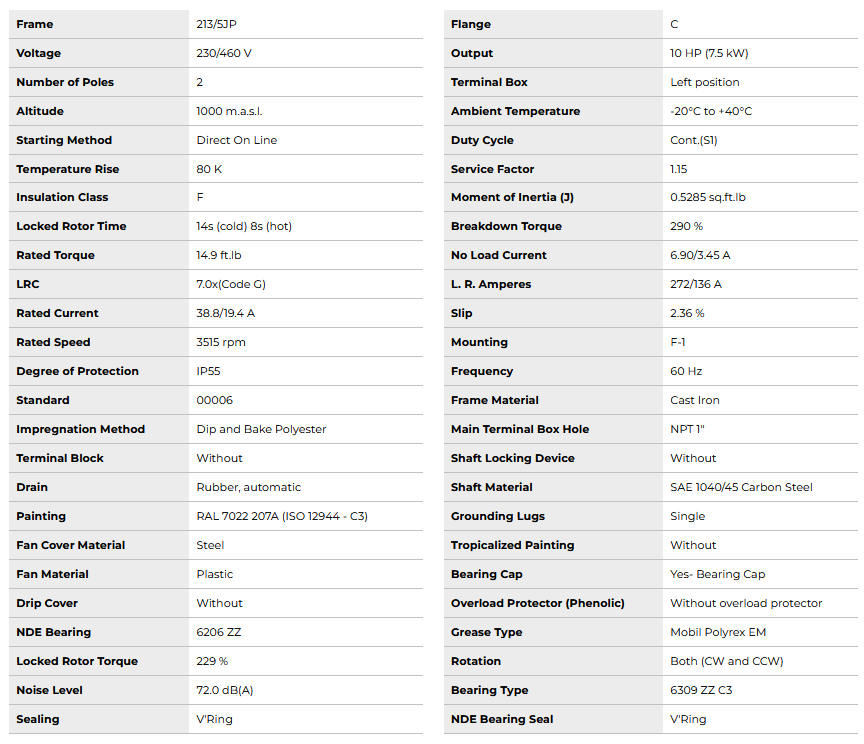Click the 6206 ZZ bearing value

coord(219,632)
